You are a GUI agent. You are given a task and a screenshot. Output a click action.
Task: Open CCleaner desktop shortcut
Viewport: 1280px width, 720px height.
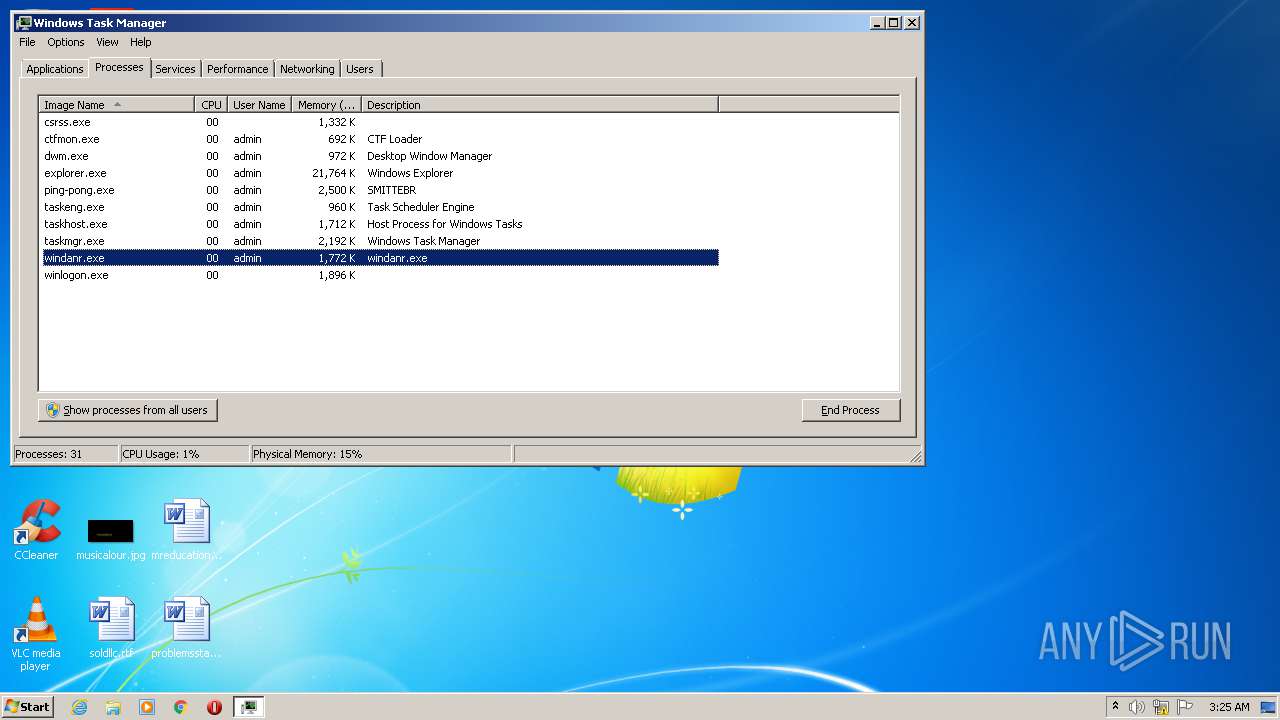click(37, 530)
